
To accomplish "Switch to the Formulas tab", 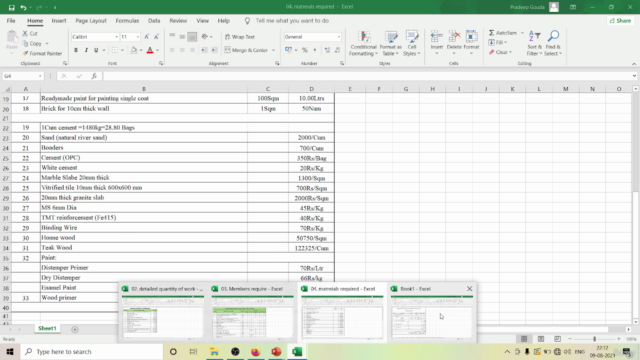I will point(127,21).
